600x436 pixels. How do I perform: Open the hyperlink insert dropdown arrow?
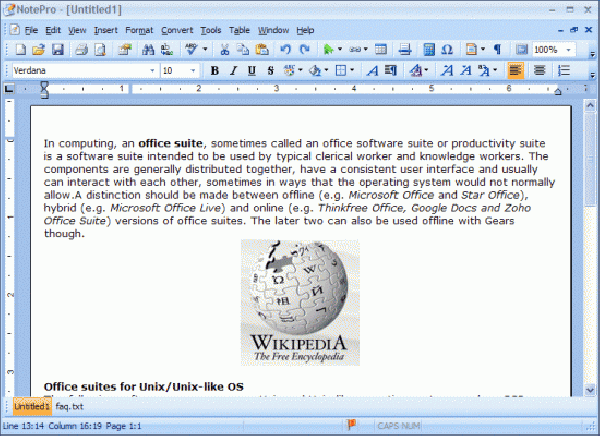[x=366, y=49]
